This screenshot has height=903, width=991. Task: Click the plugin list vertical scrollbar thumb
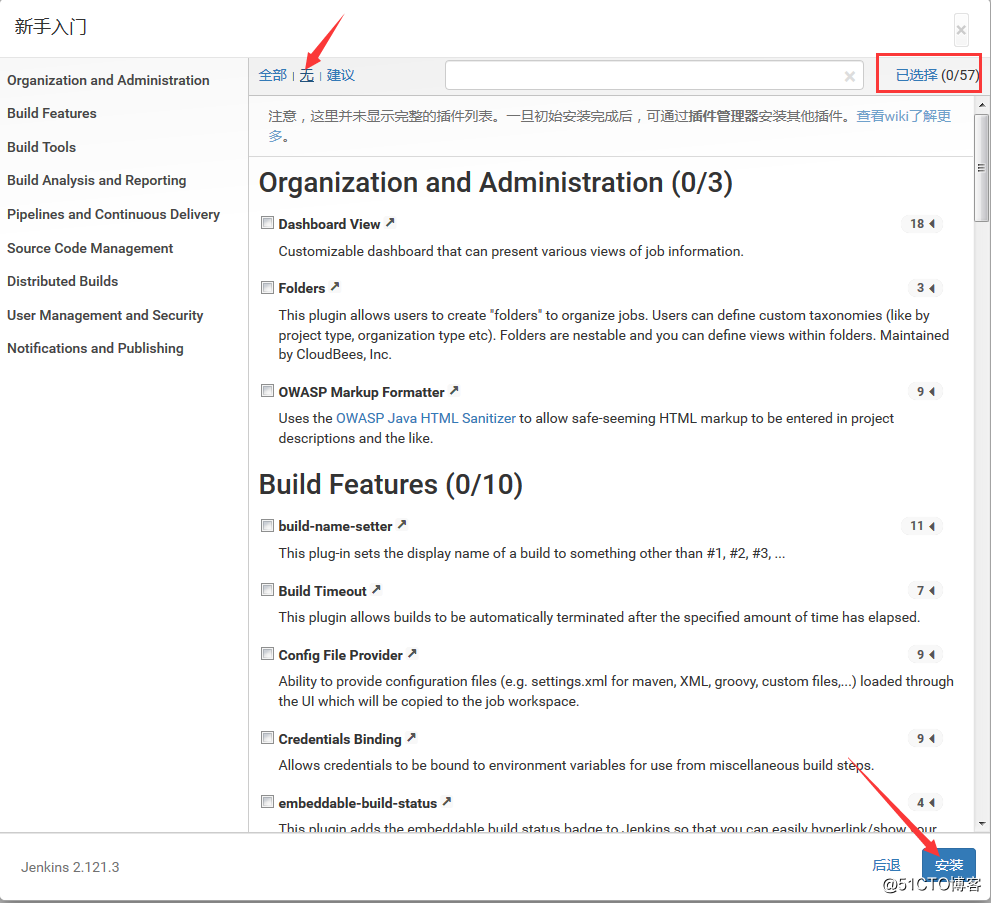click(x=981, y=168)
